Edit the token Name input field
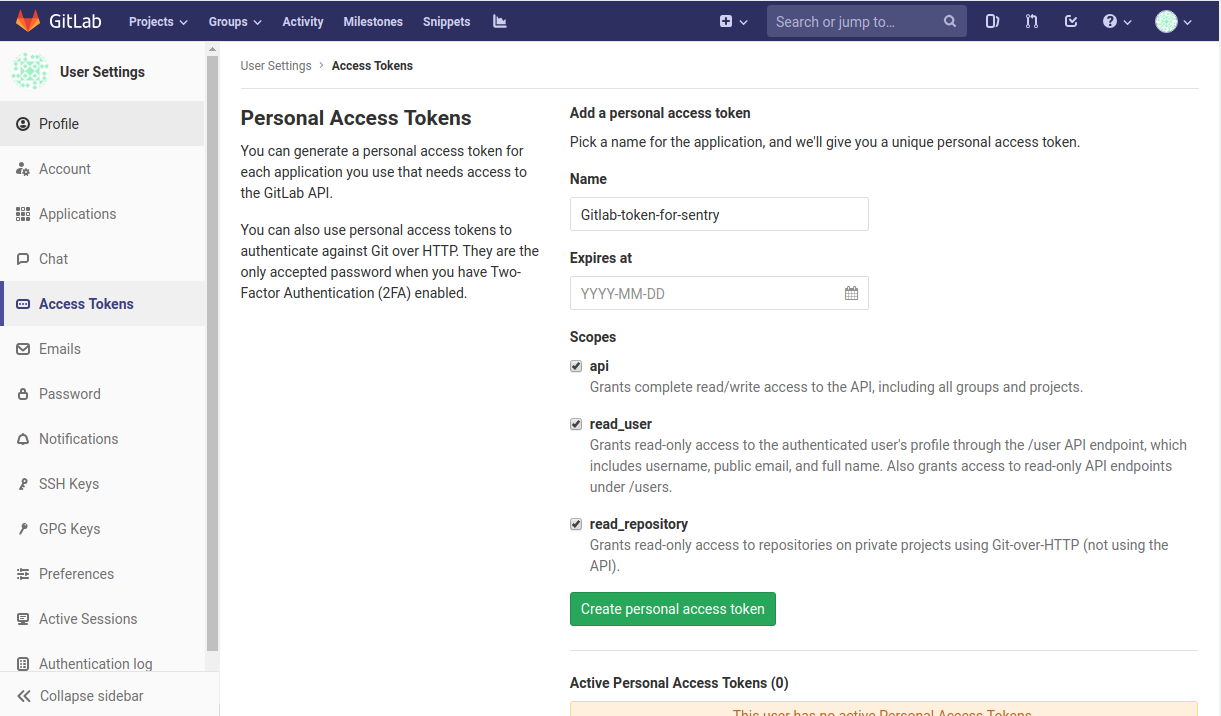This screenshot has width=1221, height=716. coord(719,214)
